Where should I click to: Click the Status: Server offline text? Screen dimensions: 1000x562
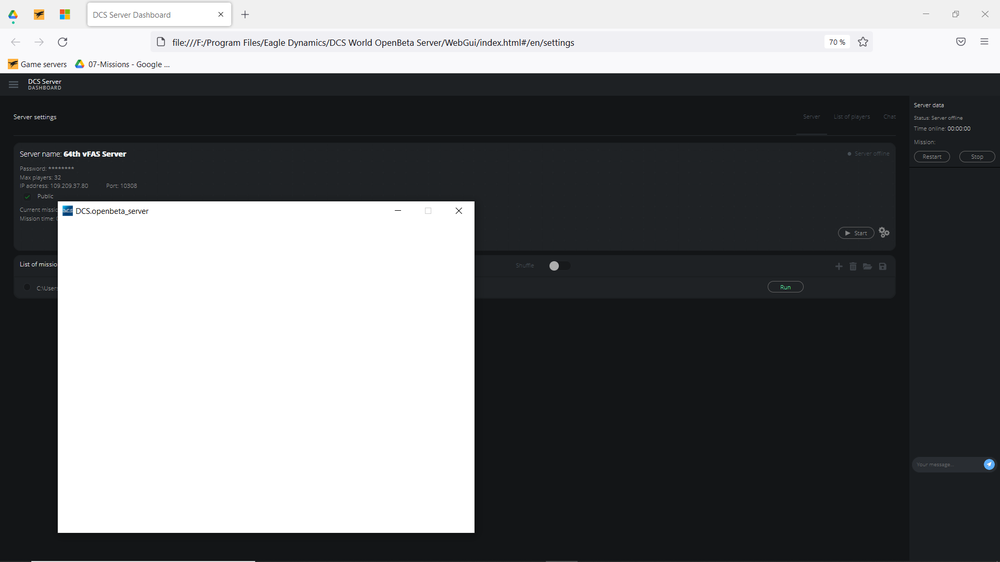pos(938,118)
